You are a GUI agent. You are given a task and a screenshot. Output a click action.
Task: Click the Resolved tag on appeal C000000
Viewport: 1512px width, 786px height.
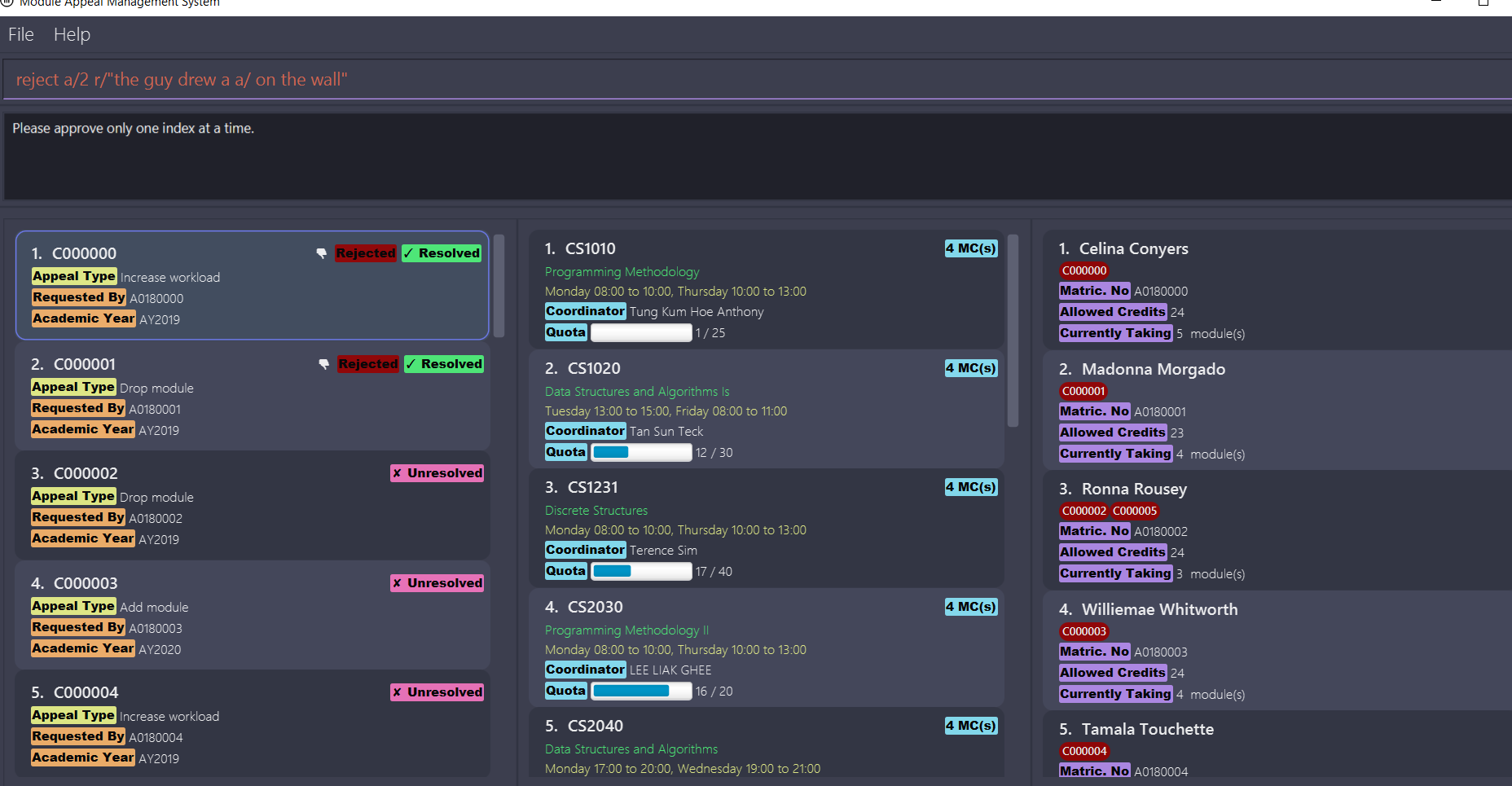(x=442, y=253)
